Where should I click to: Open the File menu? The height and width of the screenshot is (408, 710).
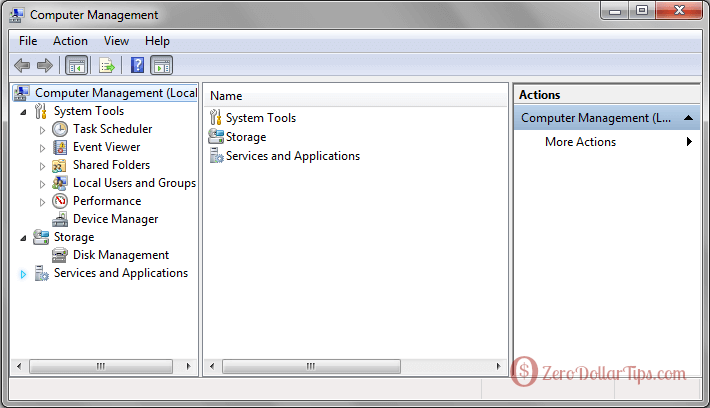click(28, 41)
